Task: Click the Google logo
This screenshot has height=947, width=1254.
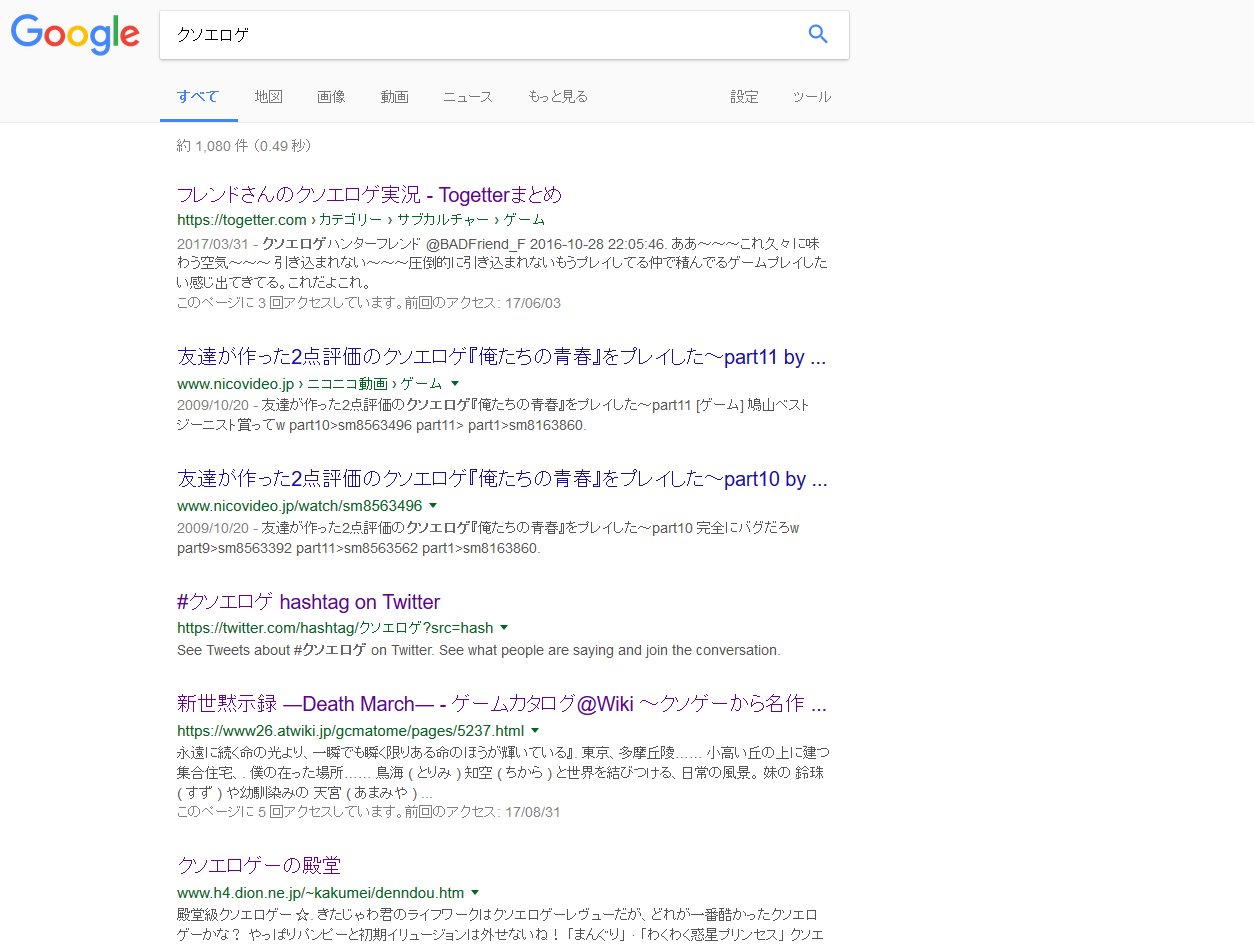Action: (75, 34)
